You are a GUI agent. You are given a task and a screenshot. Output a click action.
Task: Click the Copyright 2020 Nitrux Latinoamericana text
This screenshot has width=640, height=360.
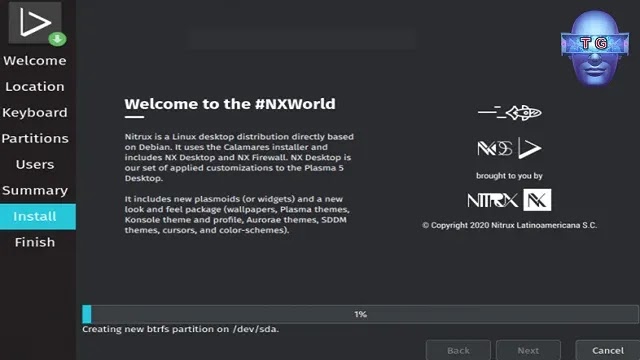[509, 225]
